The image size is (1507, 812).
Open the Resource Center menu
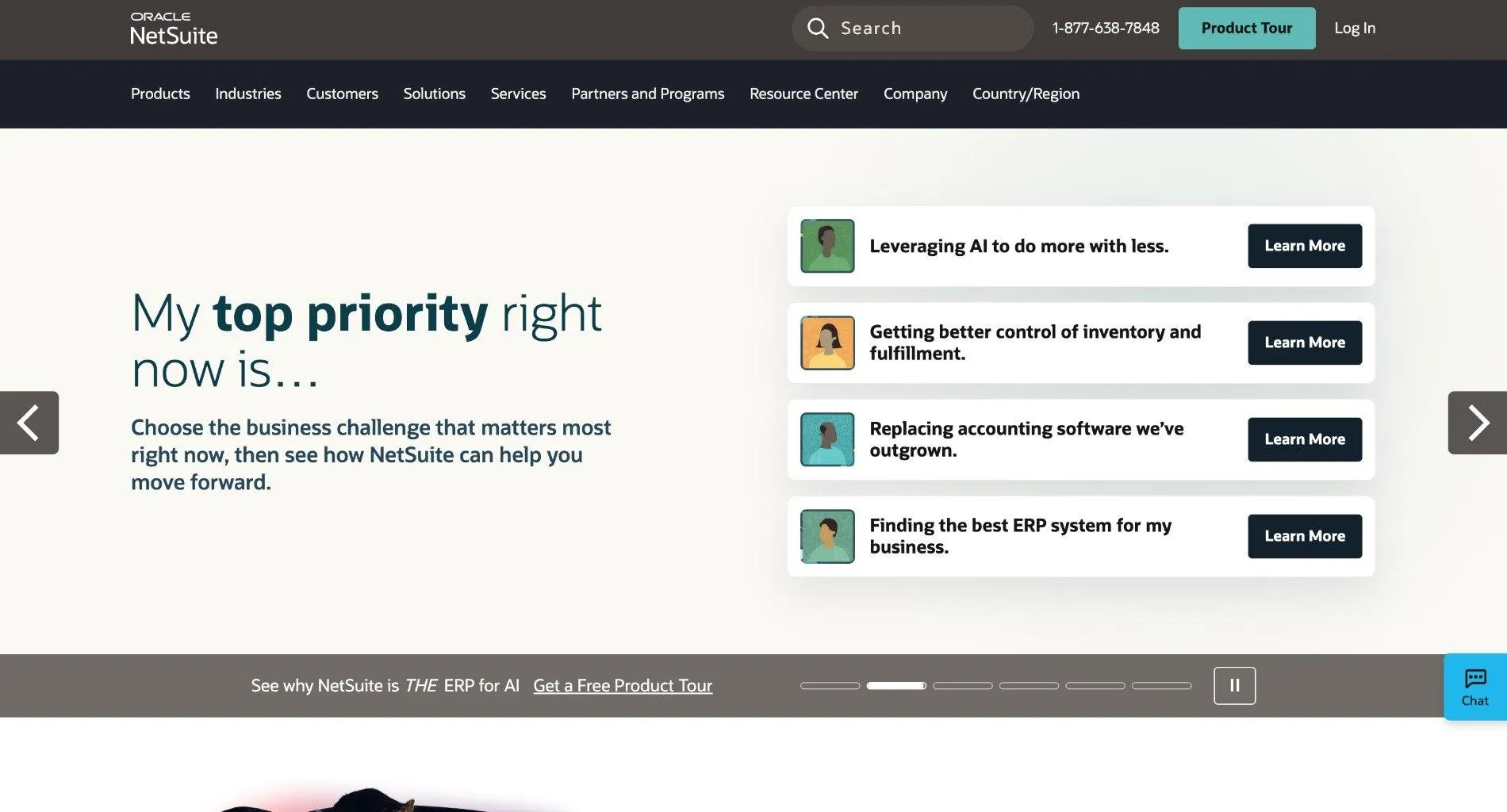804,94
